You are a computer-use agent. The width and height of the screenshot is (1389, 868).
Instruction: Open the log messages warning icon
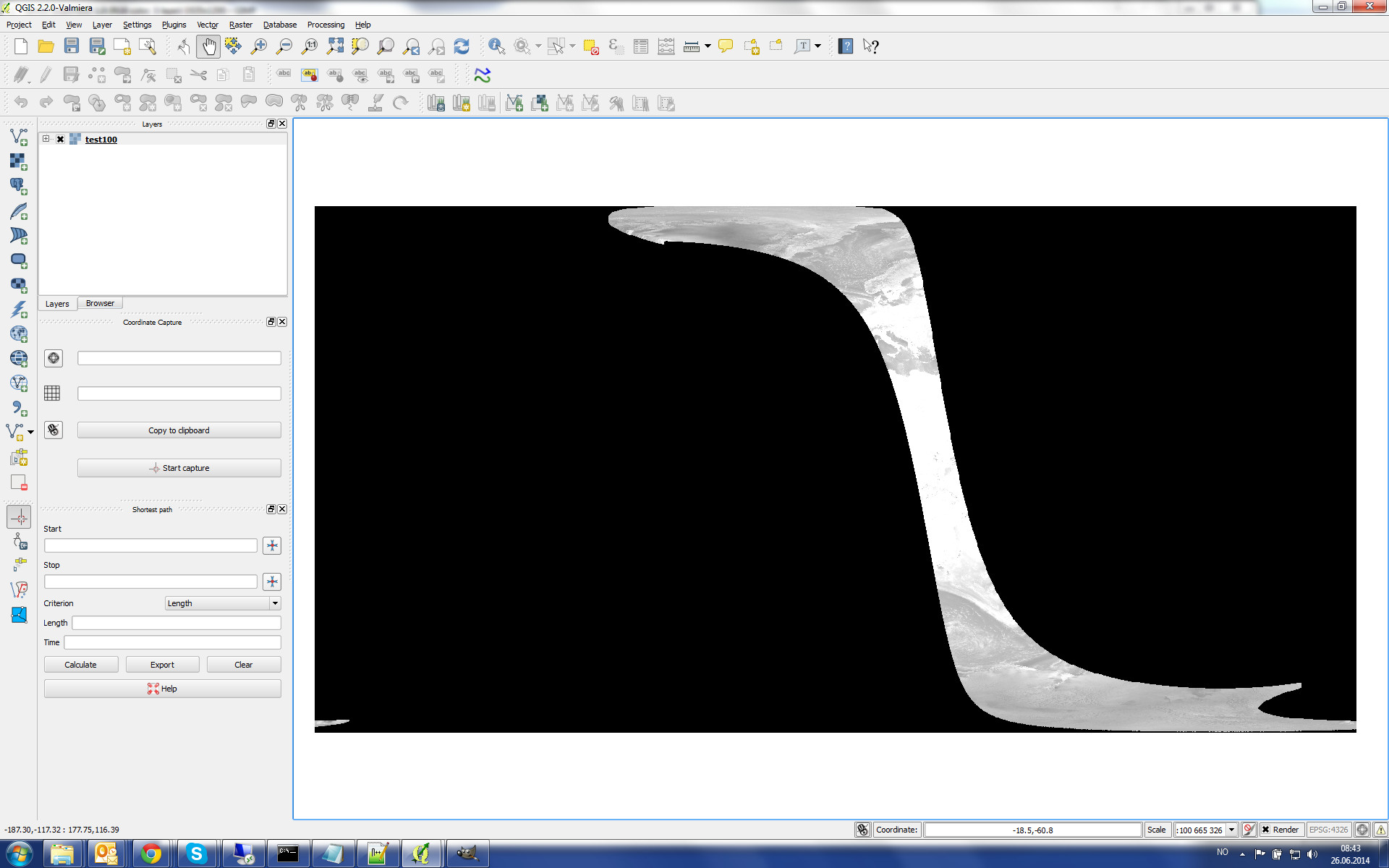click(x=1380, y=830)
